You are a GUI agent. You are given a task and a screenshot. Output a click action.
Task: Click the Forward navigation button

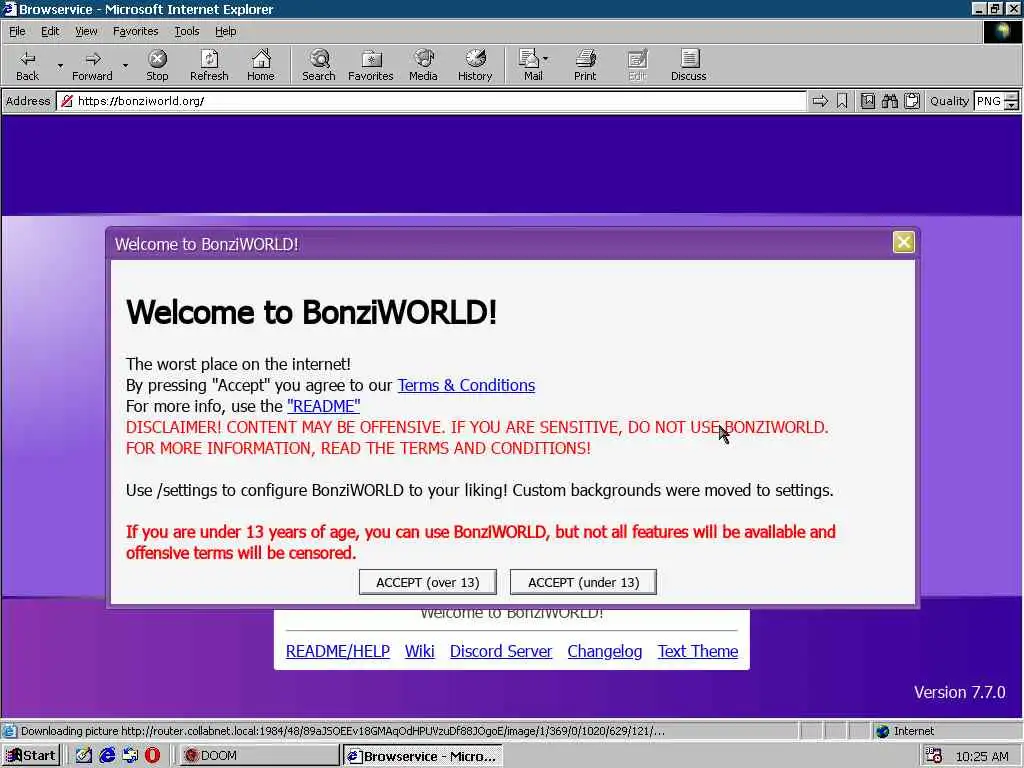[92, 65]
